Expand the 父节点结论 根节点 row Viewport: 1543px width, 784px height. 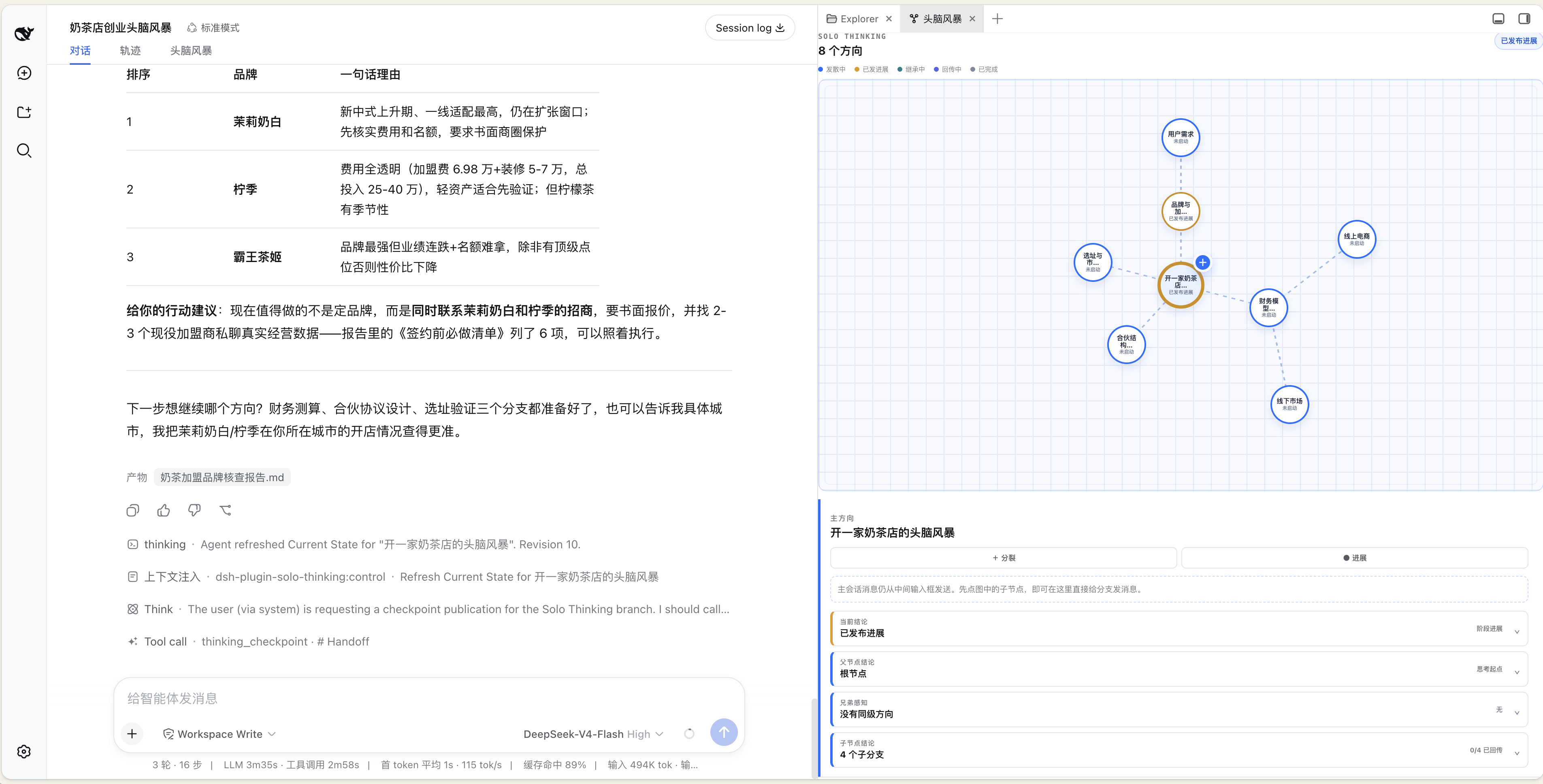point(1179,669)
